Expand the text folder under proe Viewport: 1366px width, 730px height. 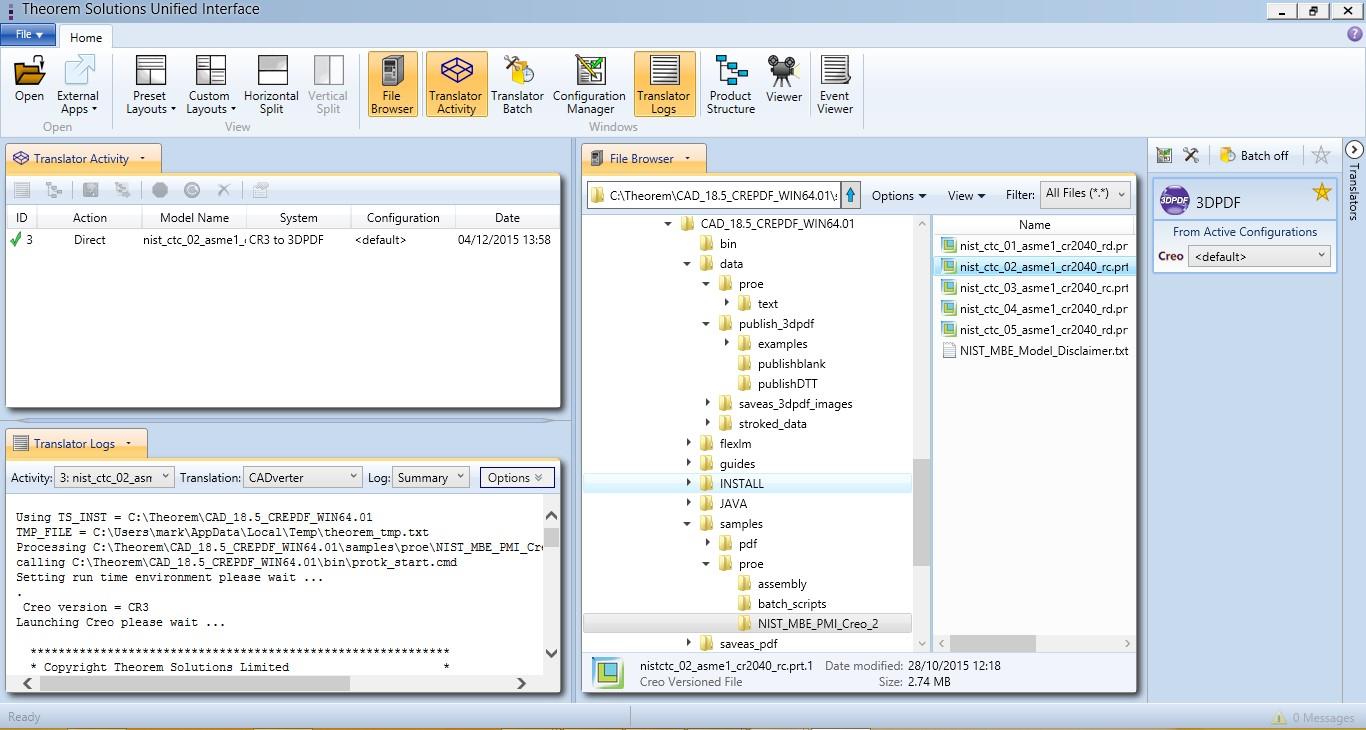click(727, 303)
